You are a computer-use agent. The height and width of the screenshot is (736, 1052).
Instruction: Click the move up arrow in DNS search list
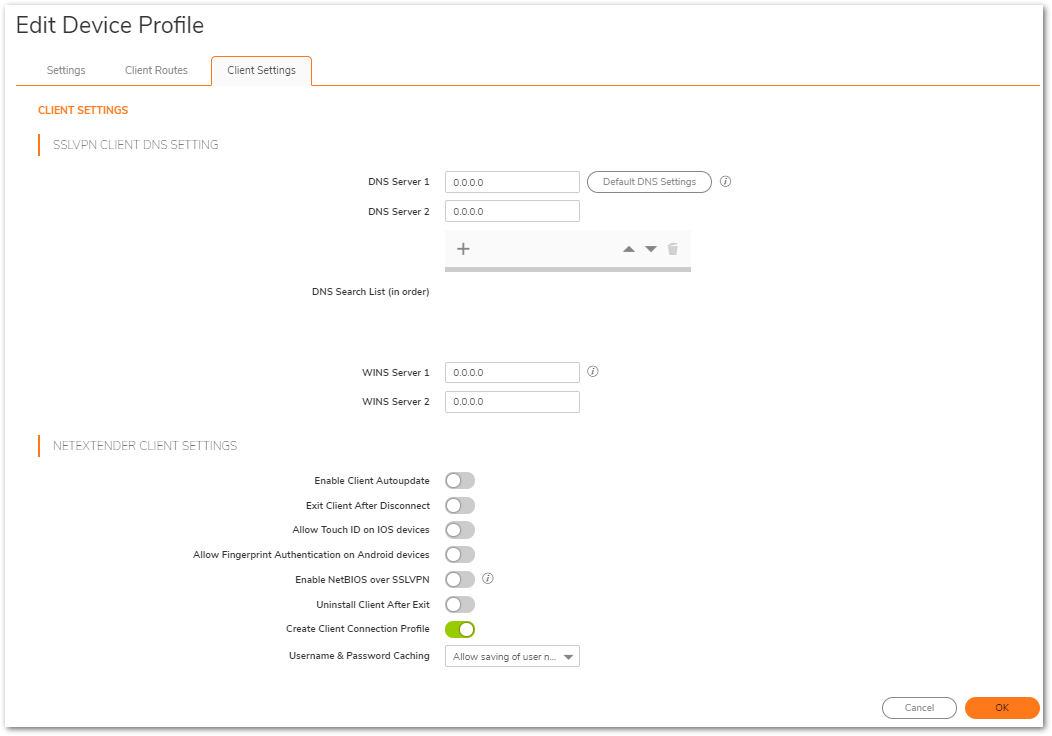(629, 249)
